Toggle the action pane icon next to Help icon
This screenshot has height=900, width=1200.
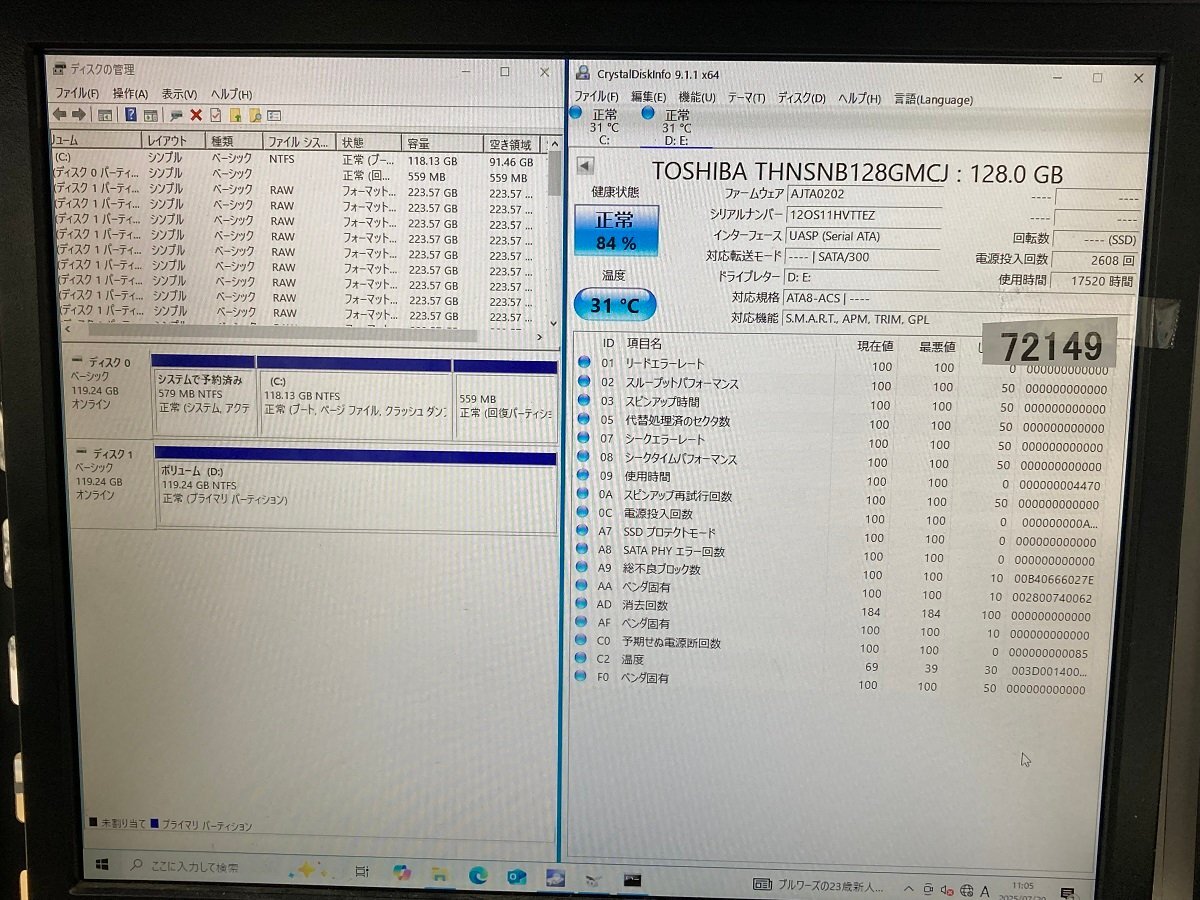coord(150,115)
